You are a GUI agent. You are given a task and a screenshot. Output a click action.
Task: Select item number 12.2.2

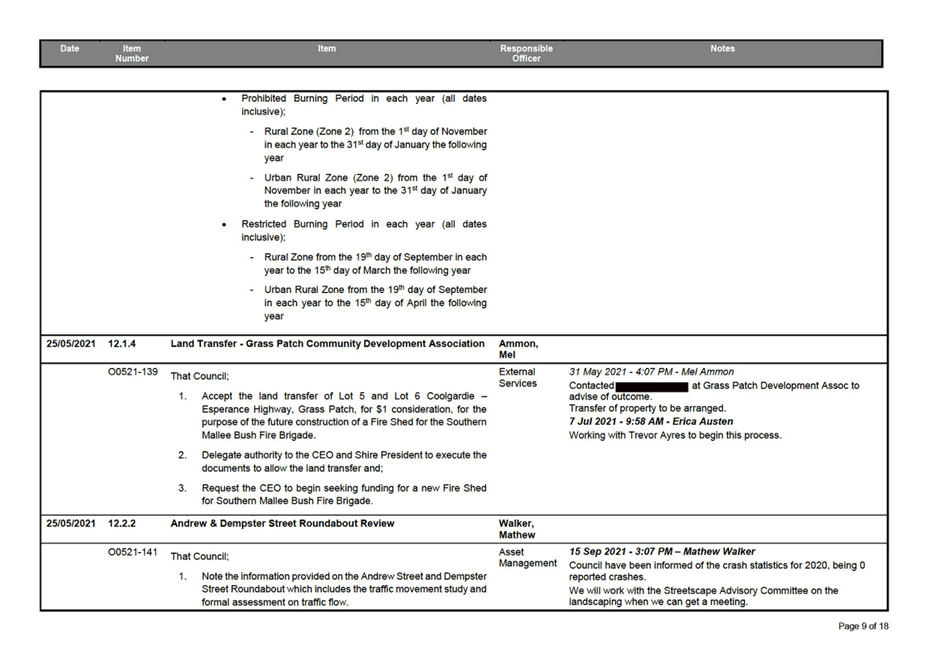point(122,523)
